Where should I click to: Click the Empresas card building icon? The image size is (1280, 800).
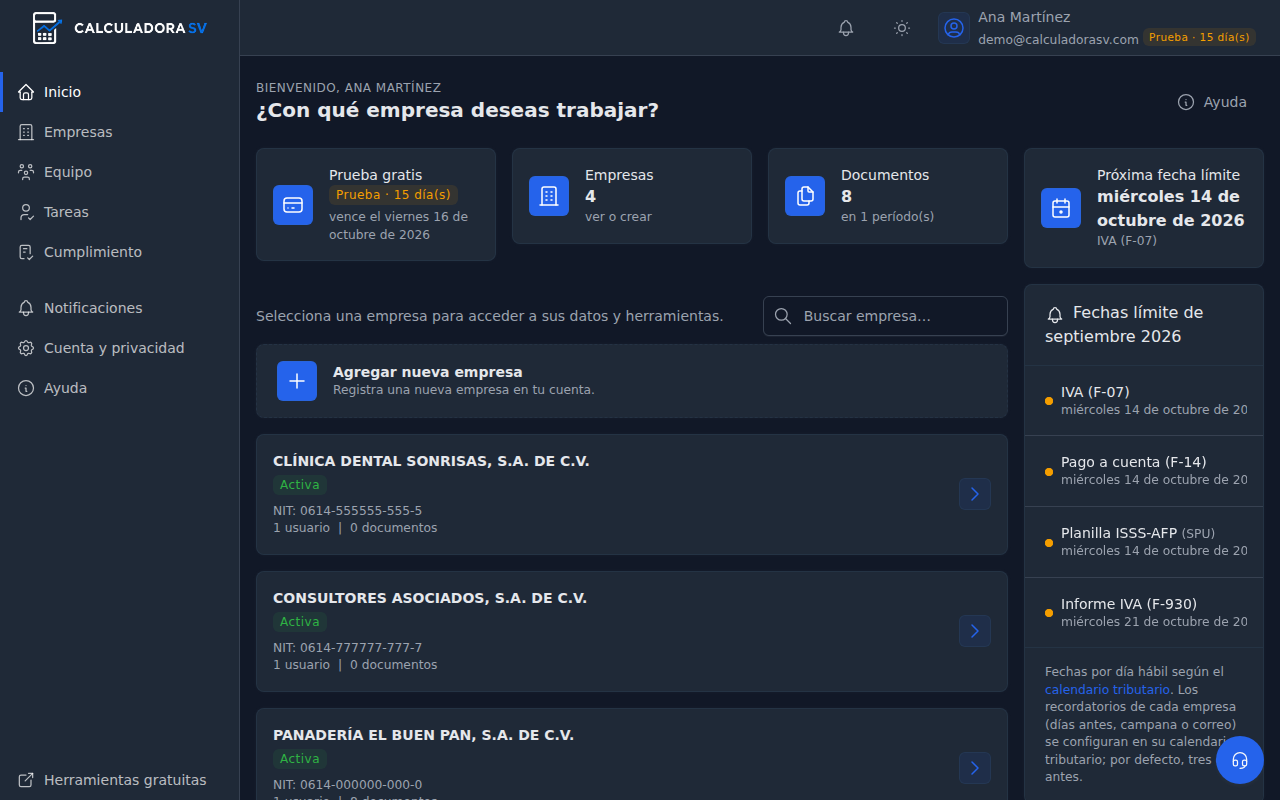click(549, 196)
